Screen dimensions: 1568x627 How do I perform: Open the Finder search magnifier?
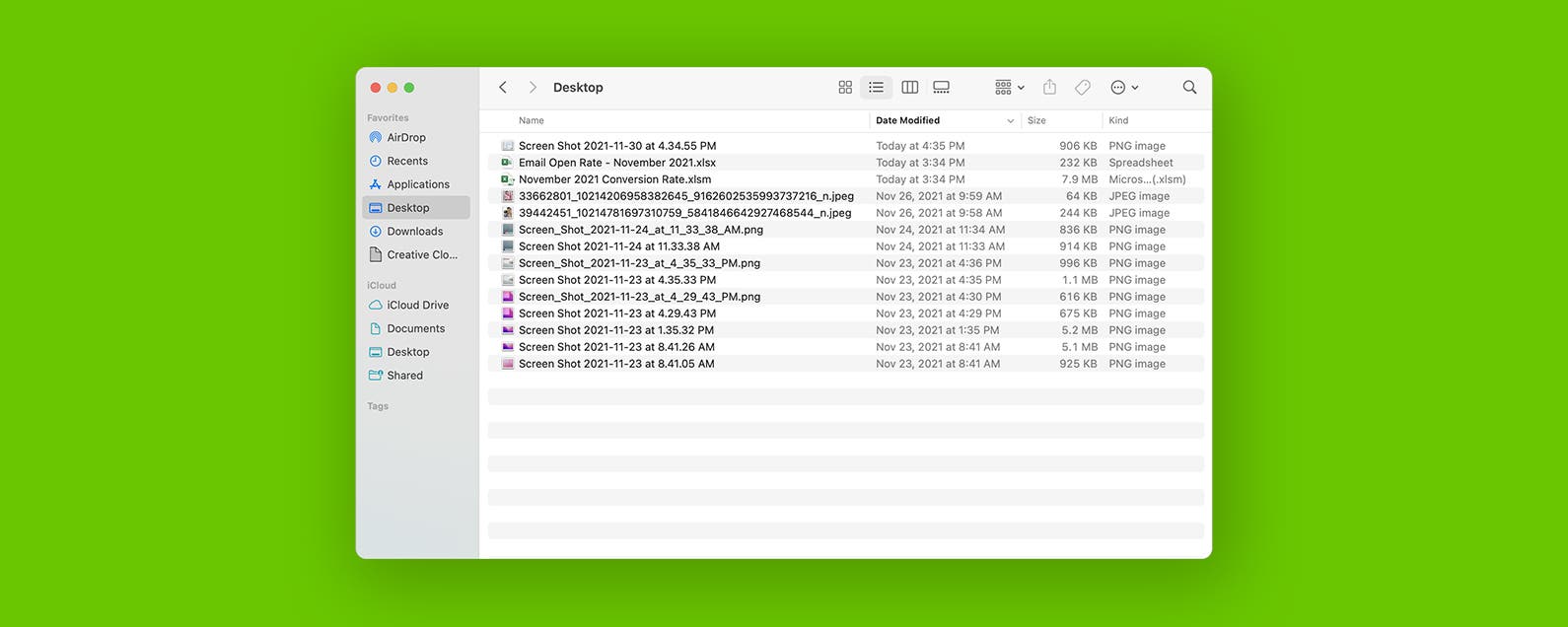click(x=1190, y=88)
